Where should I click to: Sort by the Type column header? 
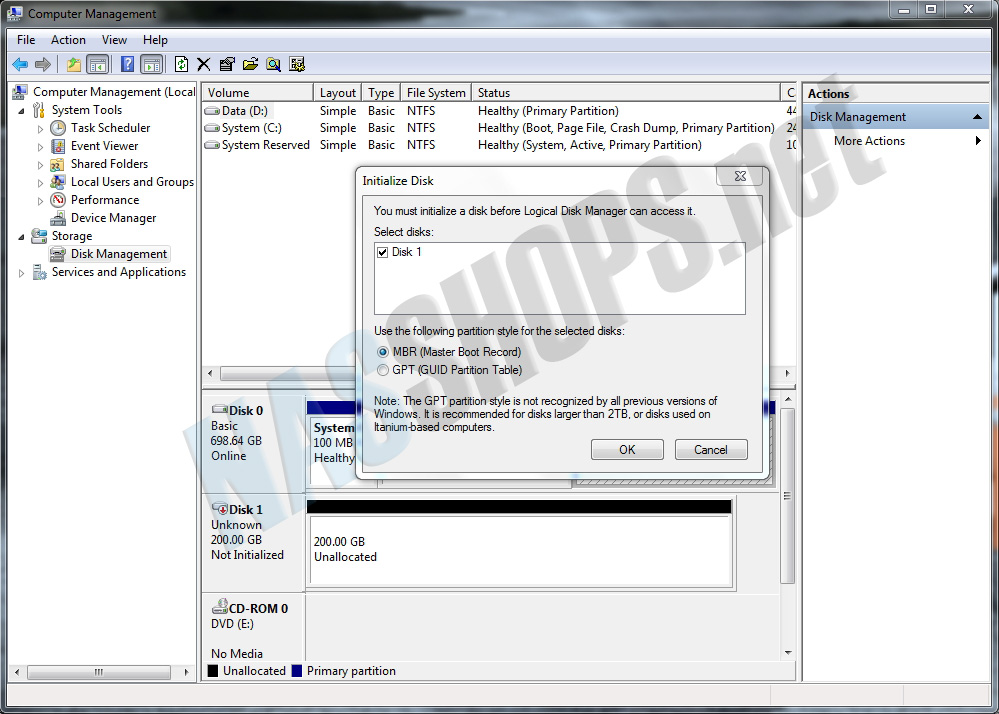tap(381, 92)
